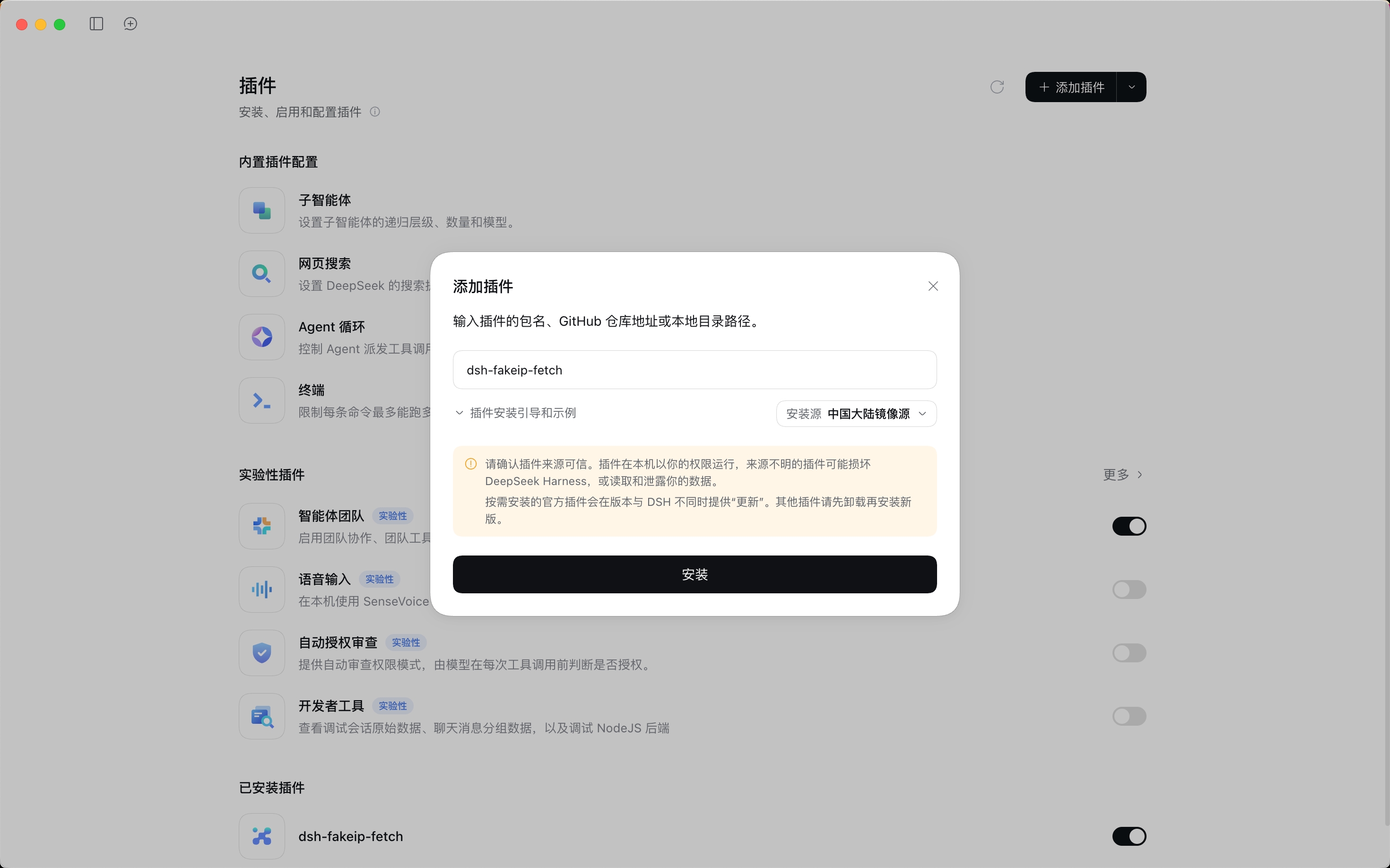Viewport: 1390px width, 868px height.
Task: Click the 安装 button
Action: click(x=695, y=574)
